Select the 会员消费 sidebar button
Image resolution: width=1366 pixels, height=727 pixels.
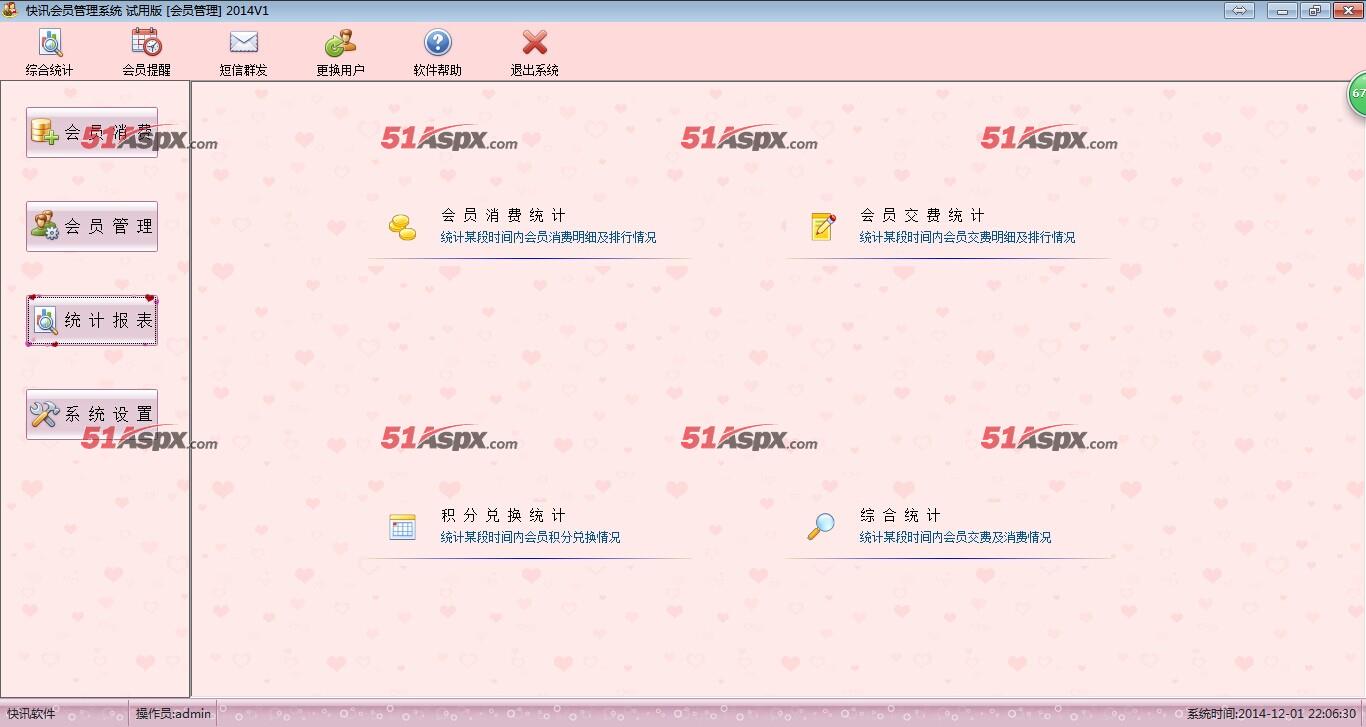pyautogui.click(x=92, y=132)
